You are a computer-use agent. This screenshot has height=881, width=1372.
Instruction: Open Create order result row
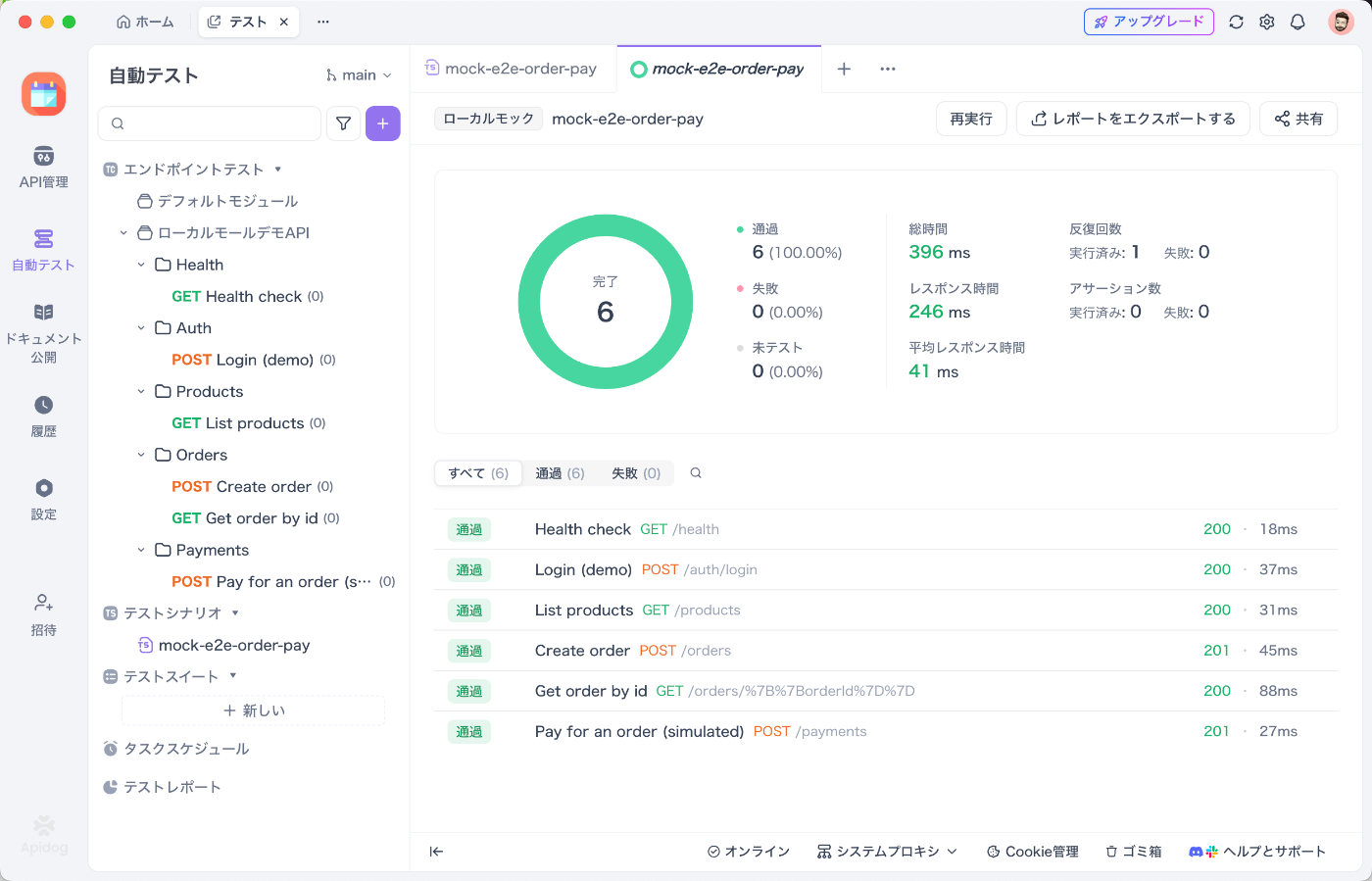(886, 651)
